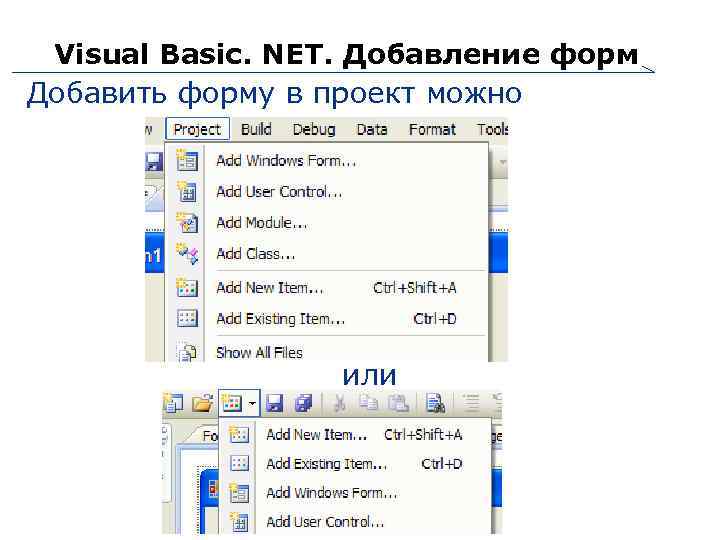Open the Debug menu

pos(314,129)
